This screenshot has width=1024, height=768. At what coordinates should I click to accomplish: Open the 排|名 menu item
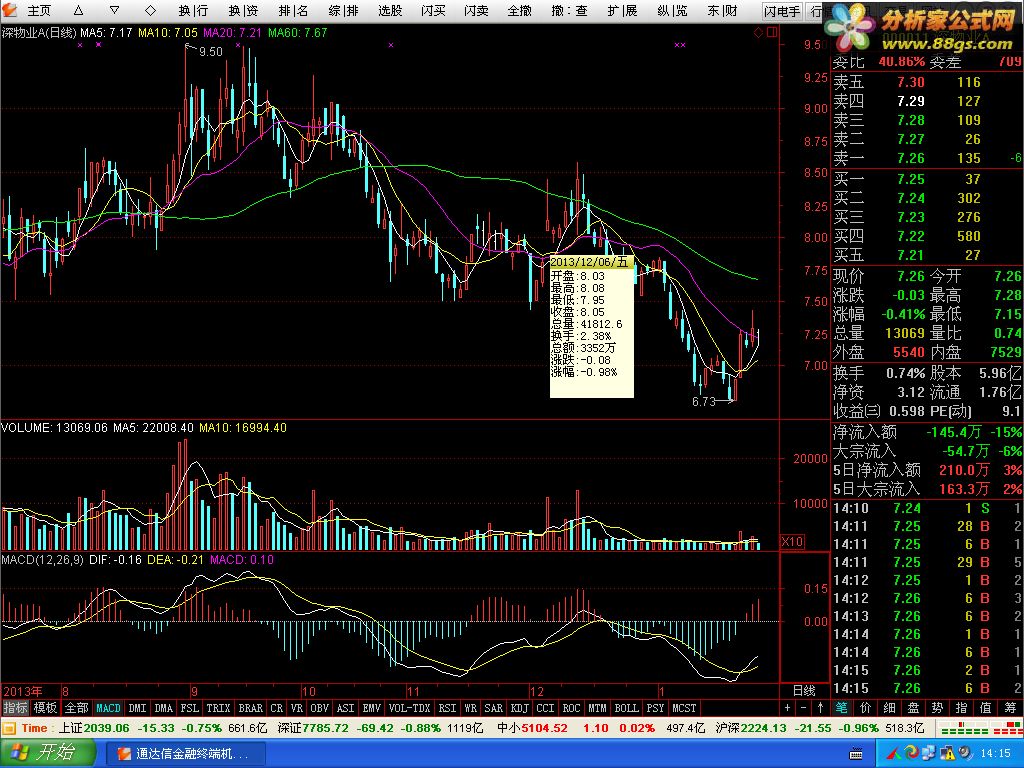(293, 10)
